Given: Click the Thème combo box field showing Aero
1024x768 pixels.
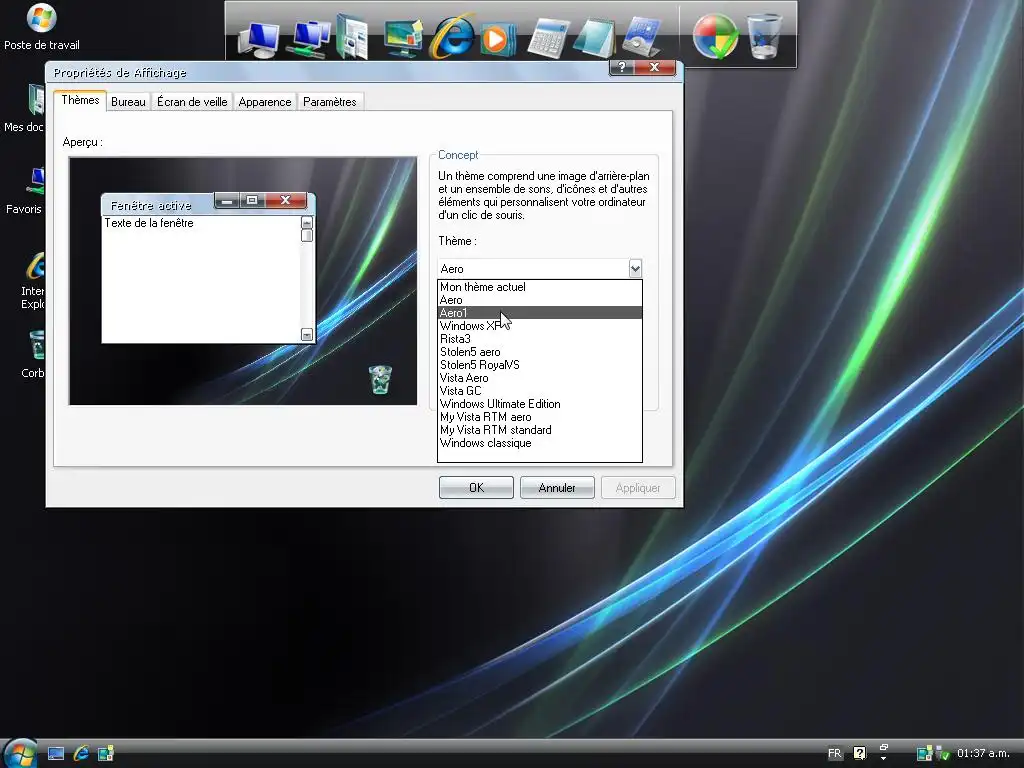Looking at the screenshot, I should 539,268.
